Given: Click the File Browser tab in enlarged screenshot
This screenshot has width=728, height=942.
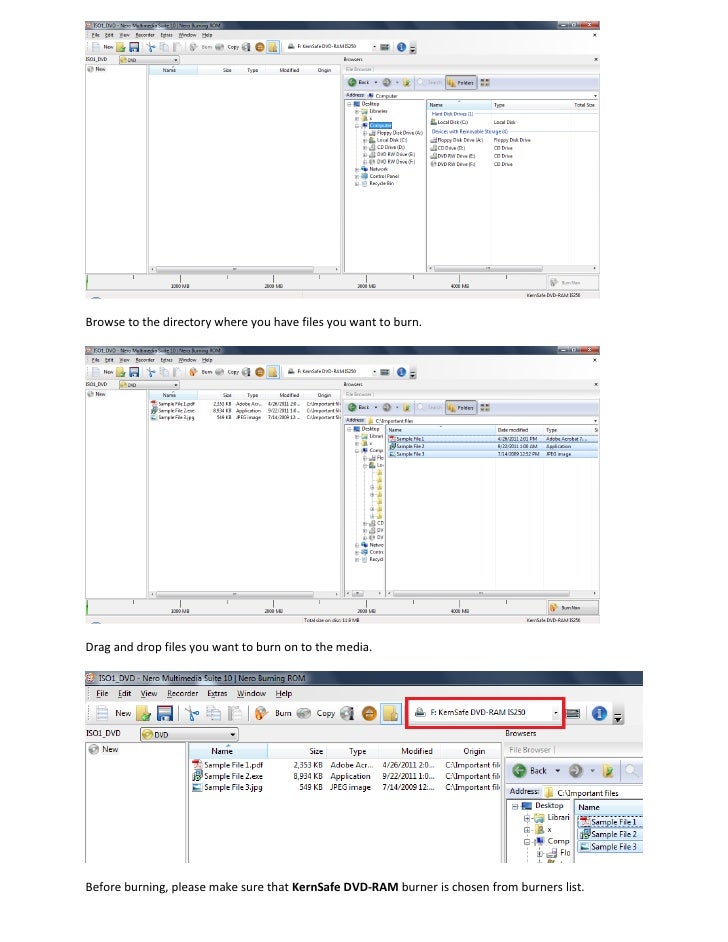Looking at the screenshot, I should click(530, 750).
